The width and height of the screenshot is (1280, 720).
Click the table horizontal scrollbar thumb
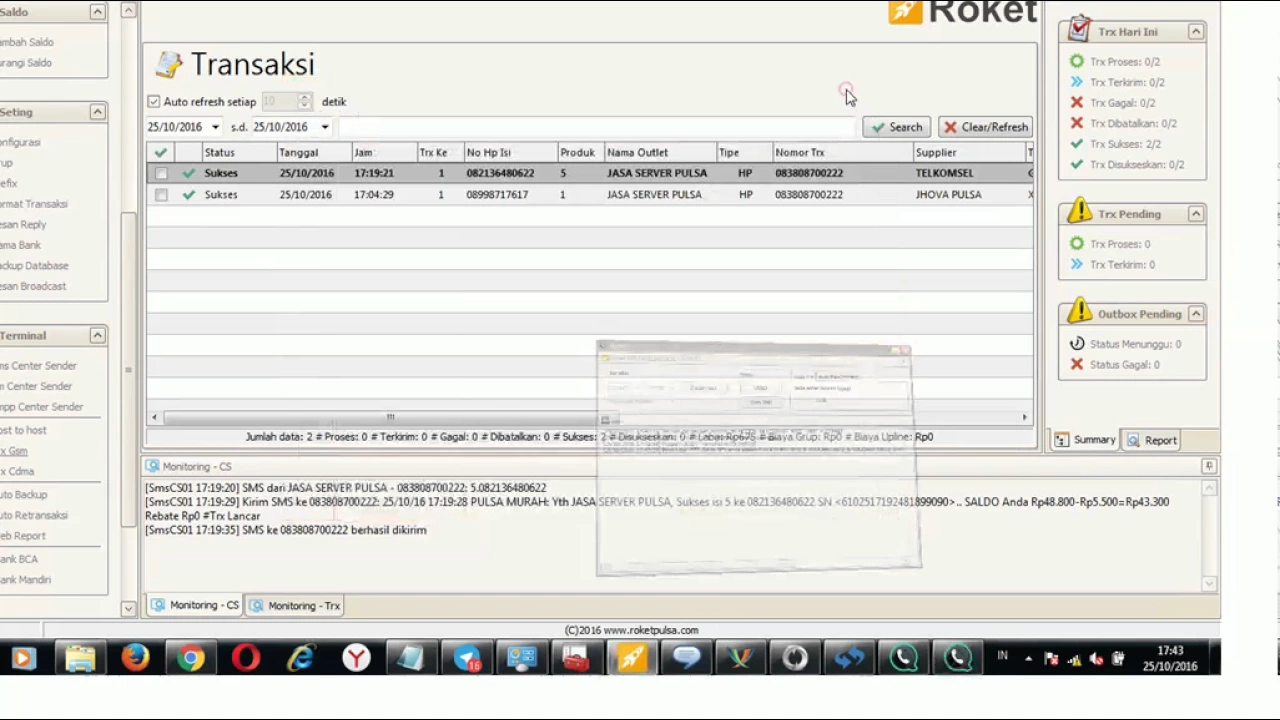pos(390,417)
